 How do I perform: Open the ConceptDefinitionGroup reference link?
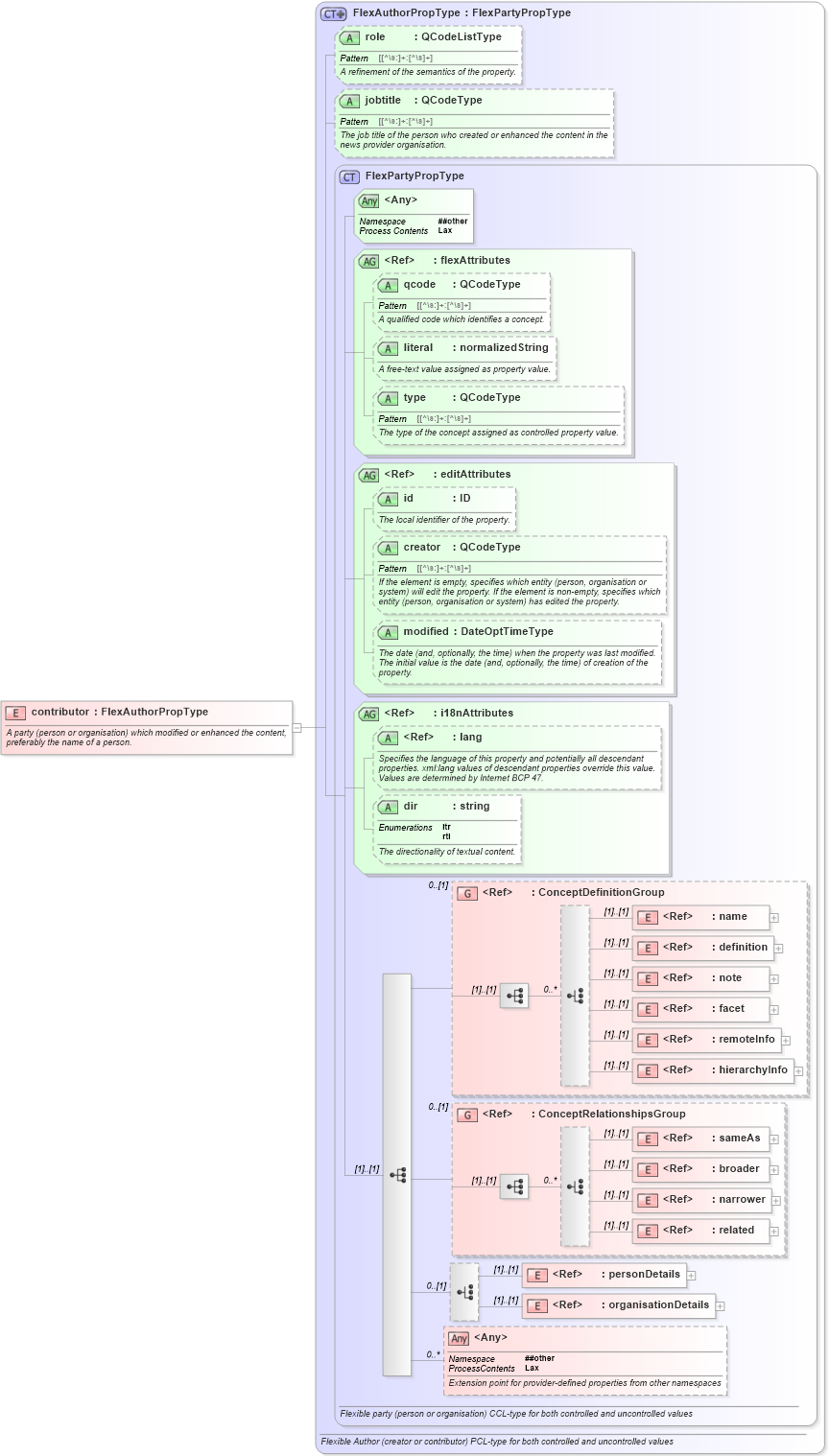602,892
